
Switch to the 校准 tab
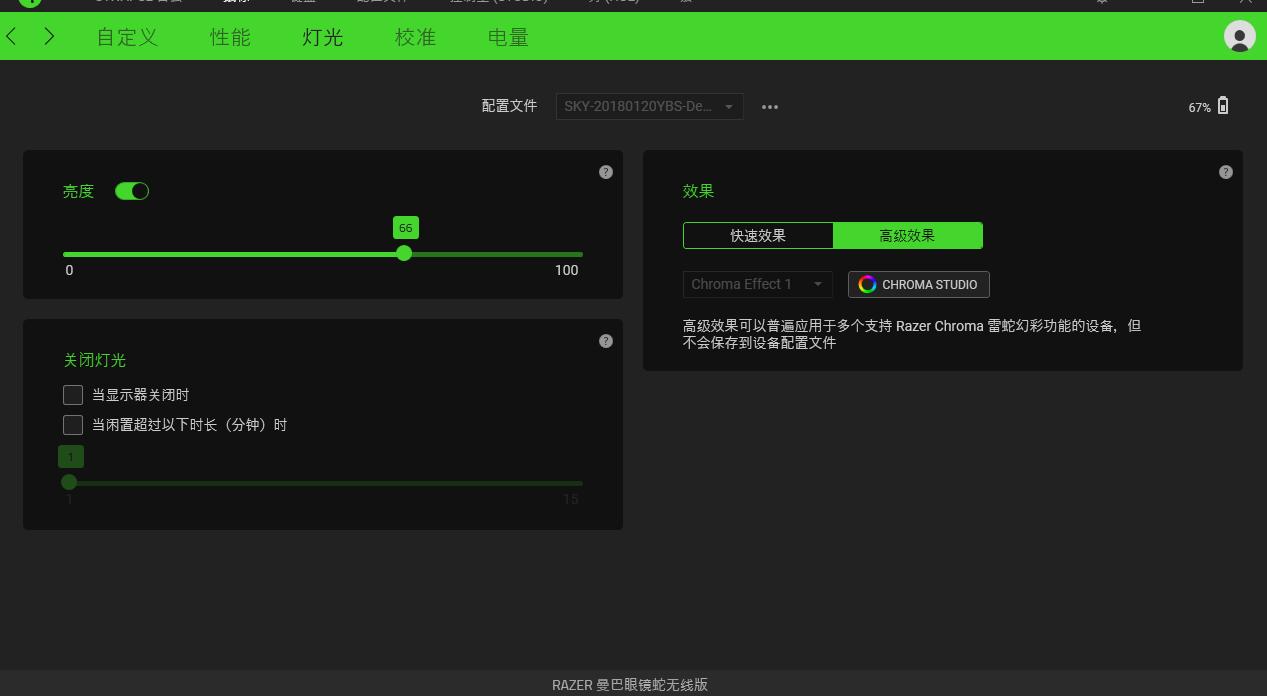coord(414,37)
